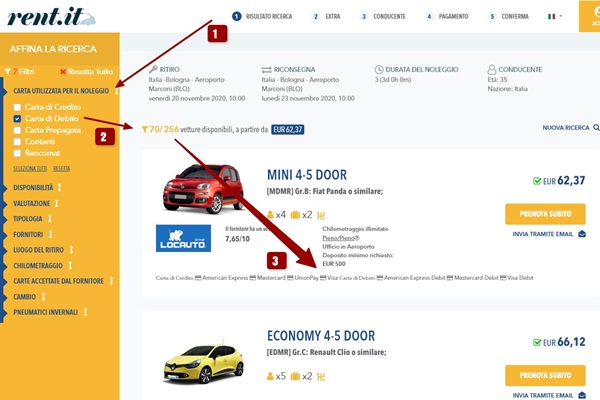Image resolution: width=600 pixels, height=400 pixels.
Task: Click green check beside EUR 62,37 price
Action: (537, 181)
